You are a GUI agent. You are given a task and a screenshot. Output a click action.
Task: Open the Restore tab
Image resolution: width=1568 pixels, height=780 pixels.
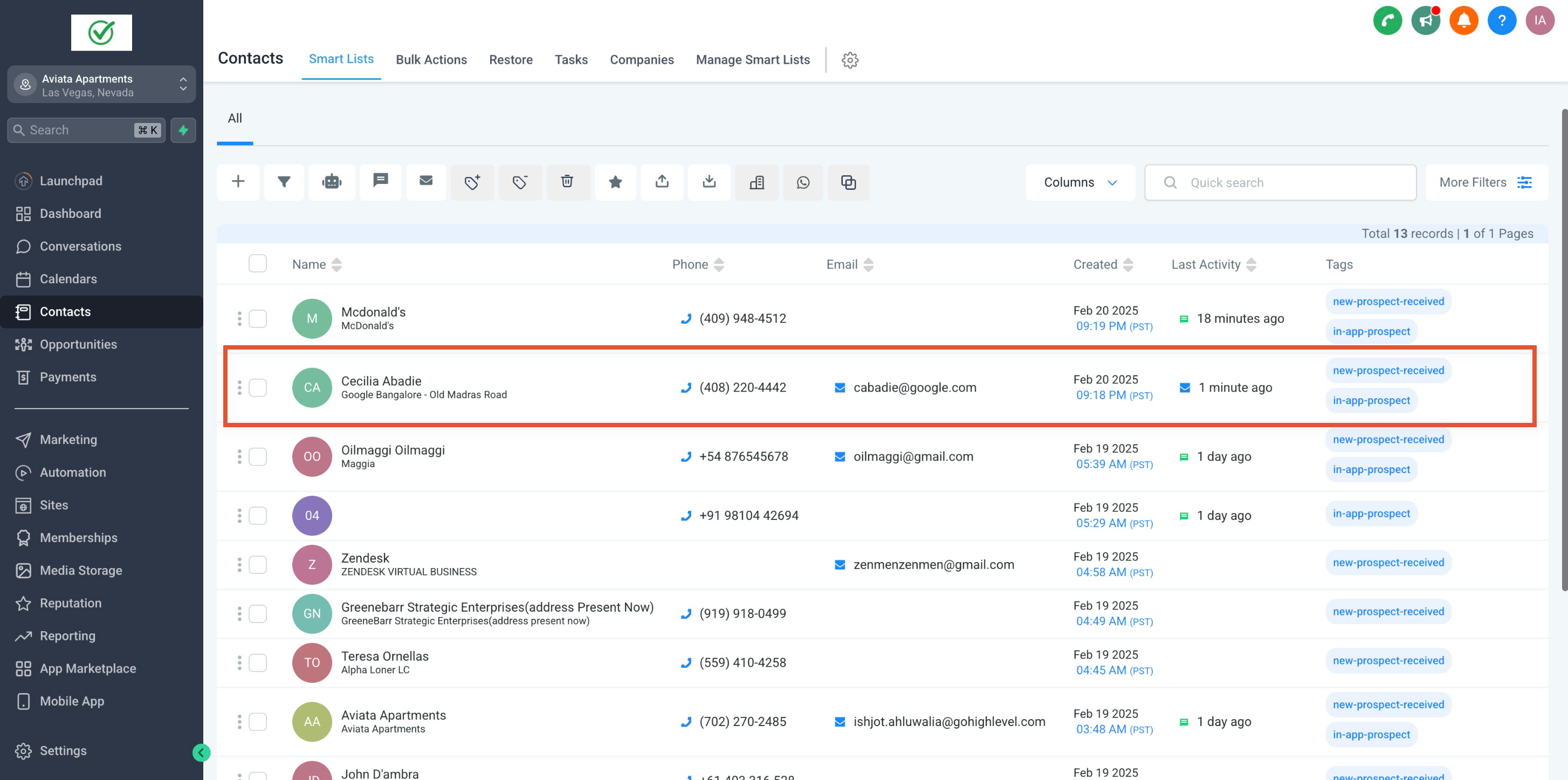click(x=511, y=60)
